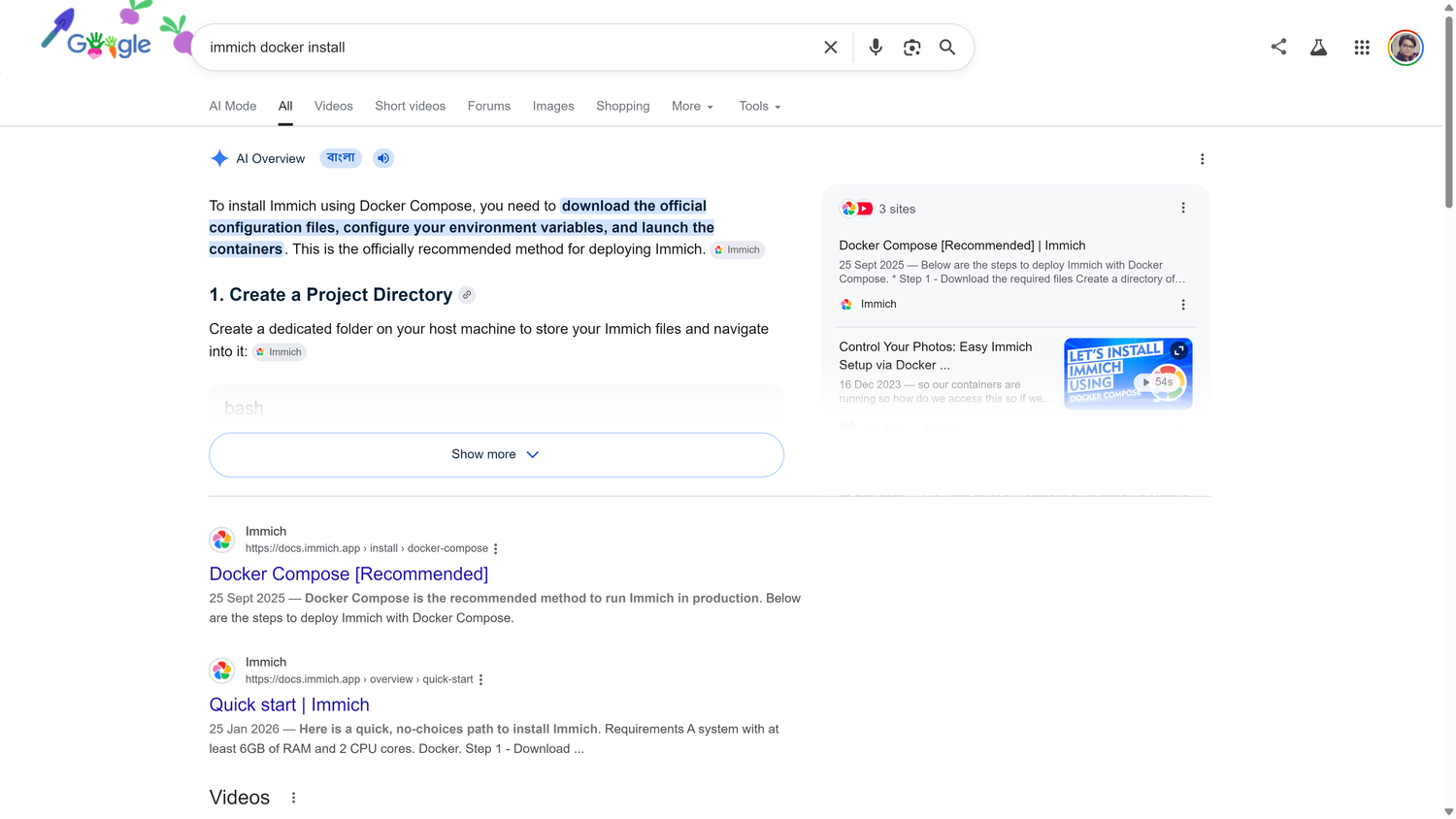Open search by image lens icon

911,48
